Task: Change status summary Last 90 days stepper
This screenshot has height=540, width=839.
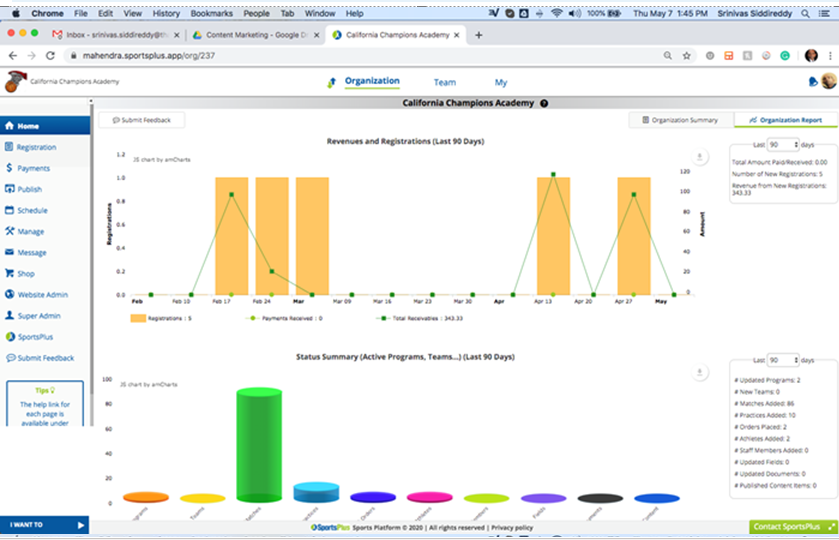Action: pos(783,360)
